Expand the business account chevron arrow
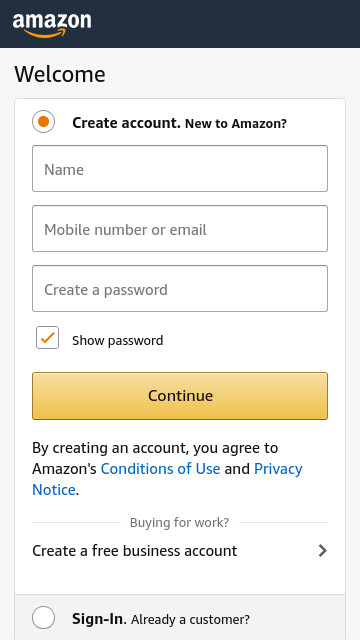 [x=322, y=551]
